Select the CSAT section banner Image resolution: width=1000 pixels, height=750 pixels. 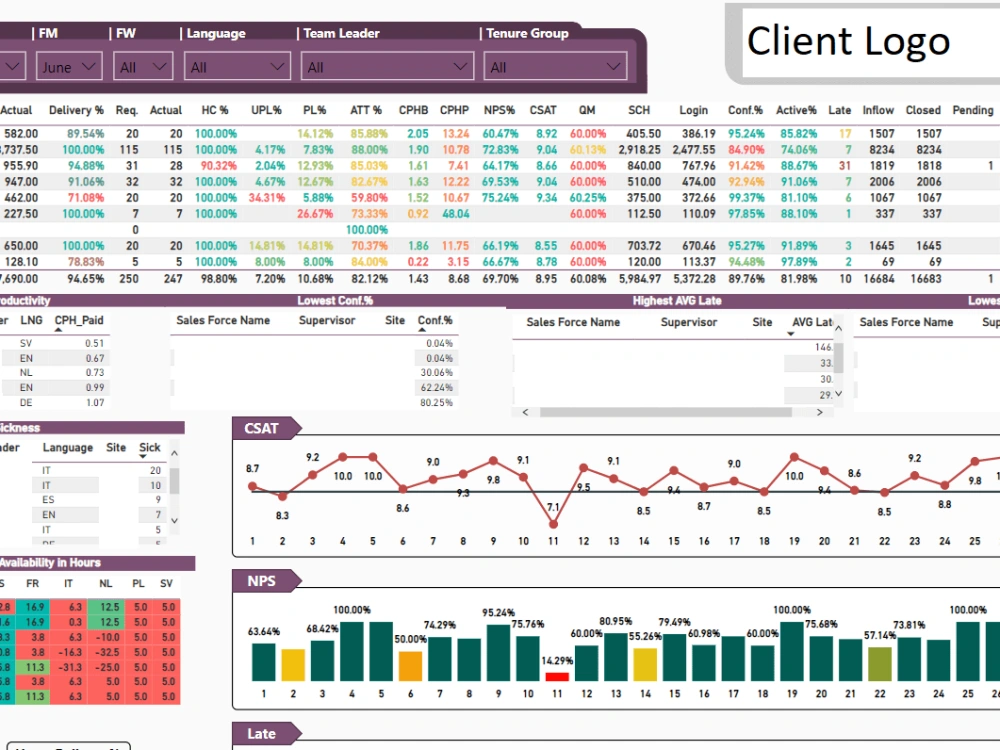tap(263, 427)
